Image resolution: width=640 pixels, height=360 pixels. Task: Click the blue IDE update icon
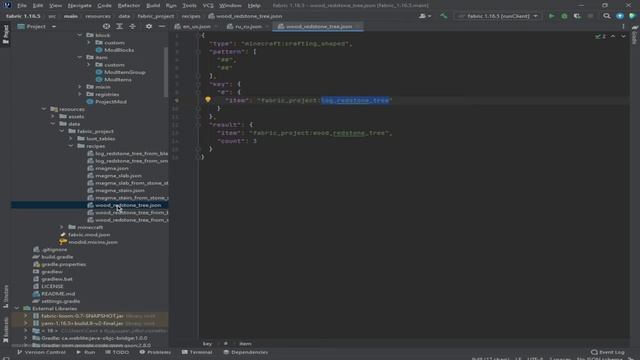(620, 16)
